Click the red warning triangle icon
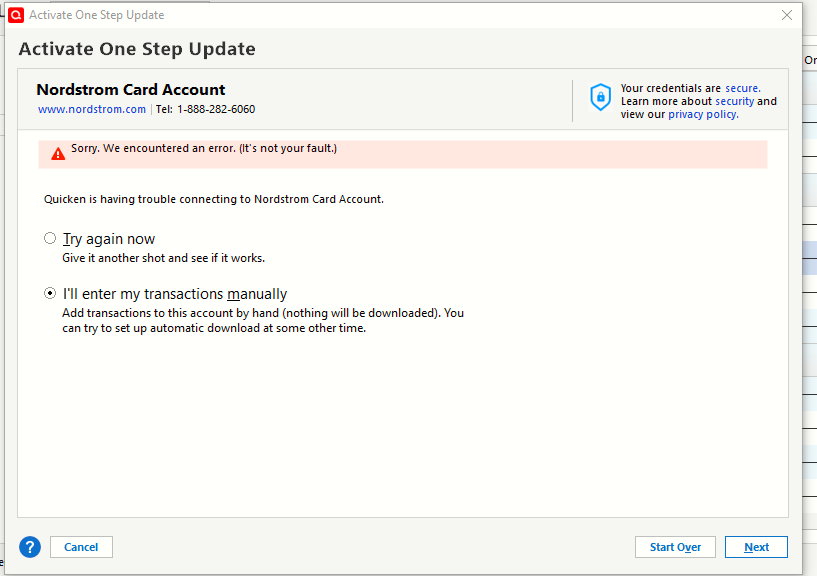The width and height of the screenshot is (817, 576). (x=58, y=154)
